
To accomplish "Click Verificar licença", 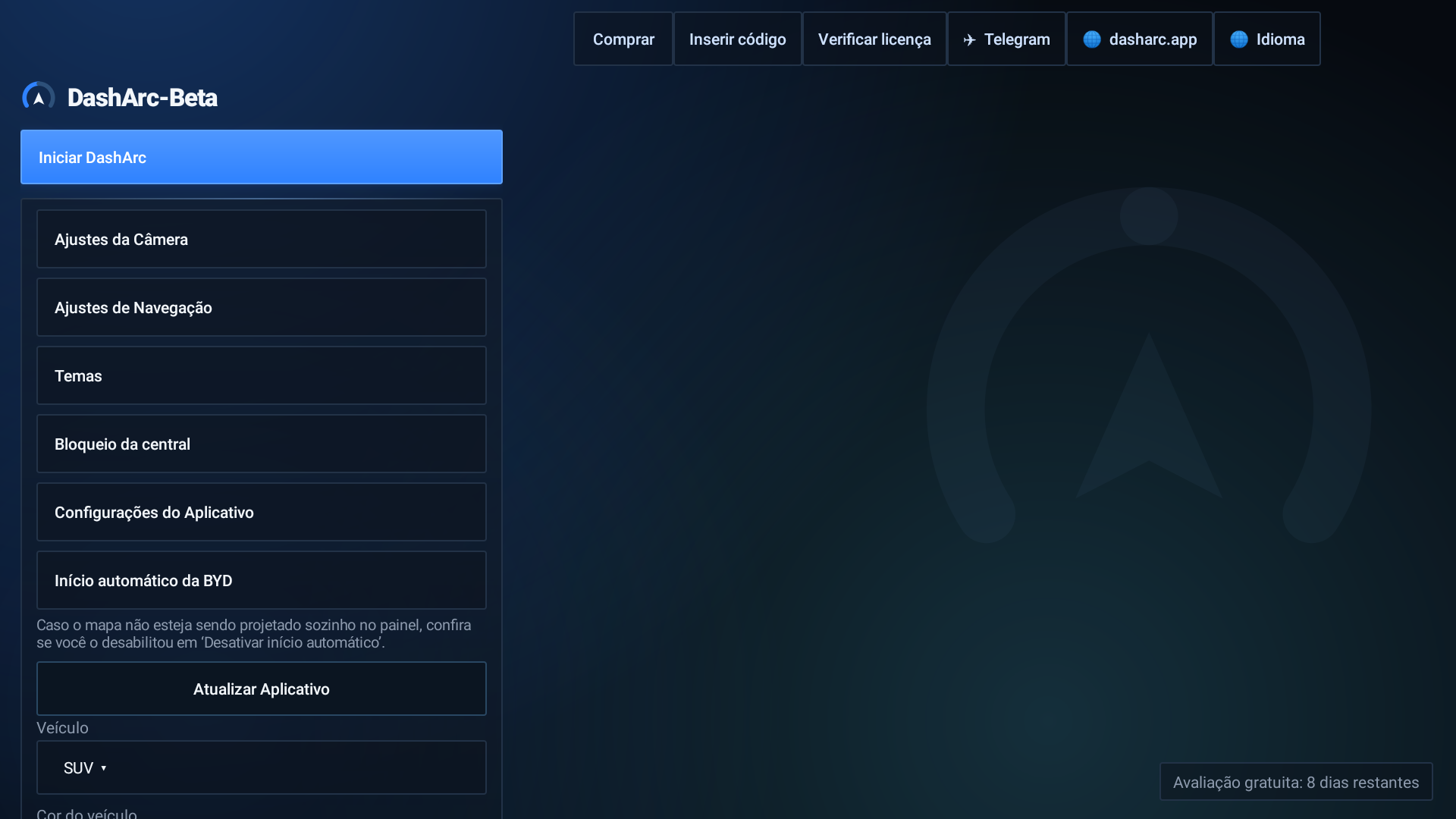I will click(874, 39).
